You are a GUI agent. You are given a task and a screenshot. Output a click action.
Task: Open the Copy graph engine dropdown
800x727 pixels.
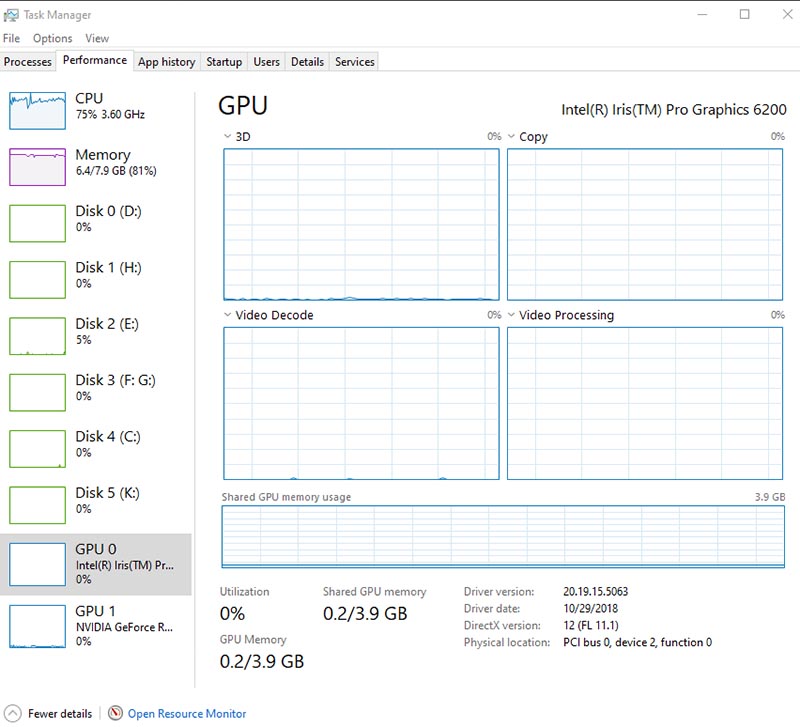(x=511, y=137)
